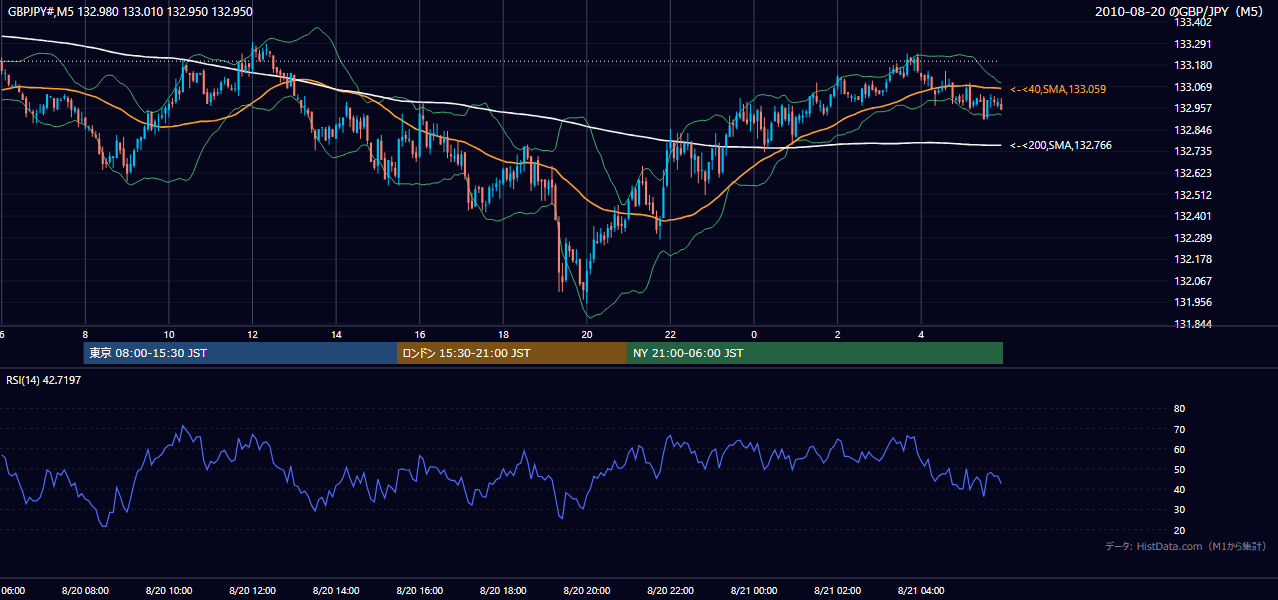The image size is (1278, 600).
Task: Click hour tick 16 under the price chart
Action: [420, 335]
